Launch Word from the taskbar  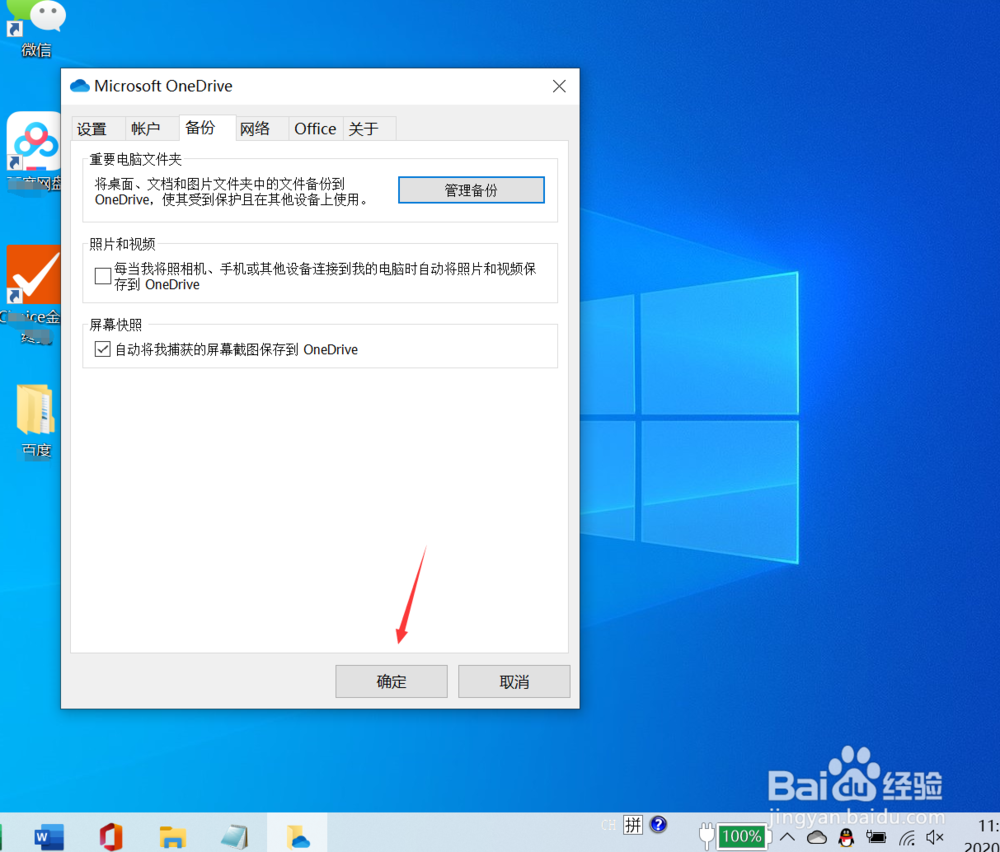pyautogui.click(x=49, y=836)
